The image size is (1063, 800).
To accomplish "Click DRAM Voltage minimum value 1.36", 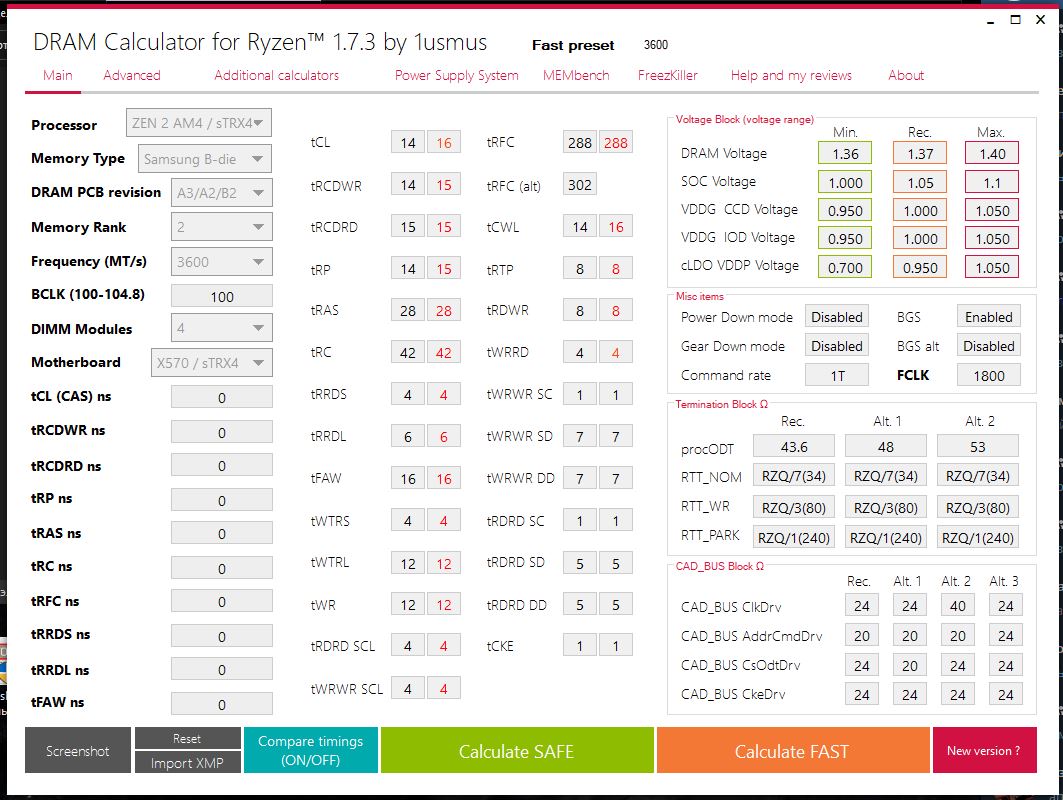I will pos(845,154).
